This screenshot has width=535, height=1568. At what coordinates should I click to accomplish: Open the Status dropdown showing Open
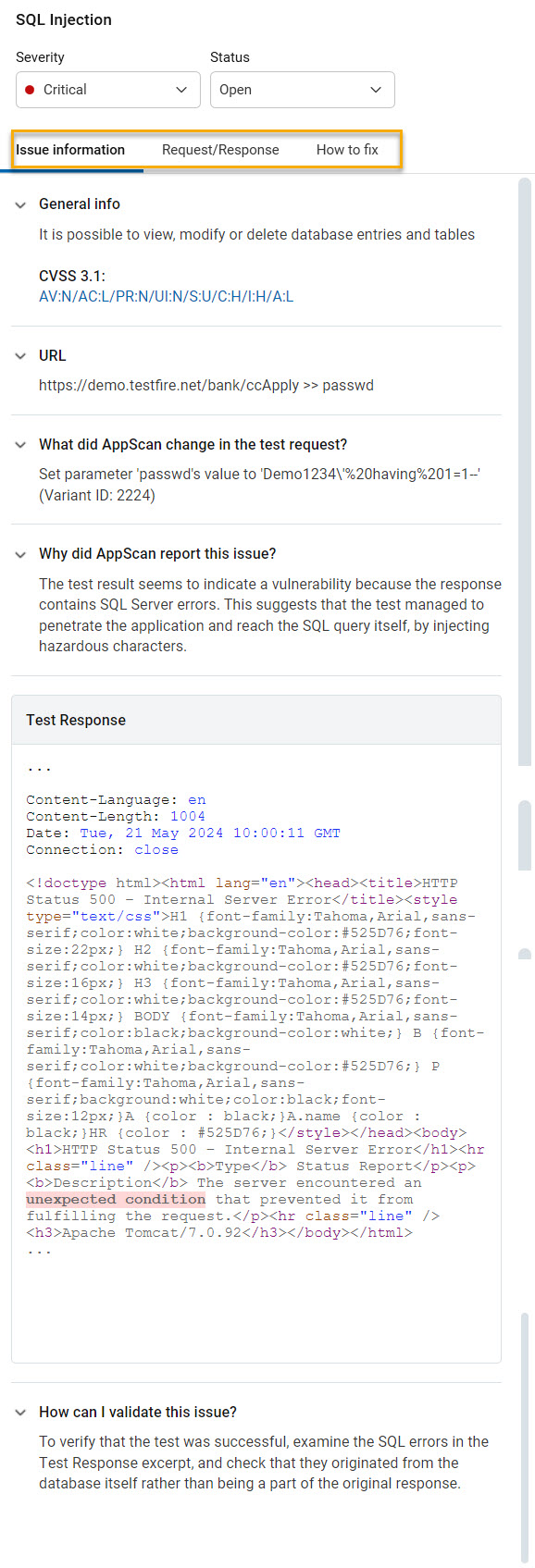303,90
